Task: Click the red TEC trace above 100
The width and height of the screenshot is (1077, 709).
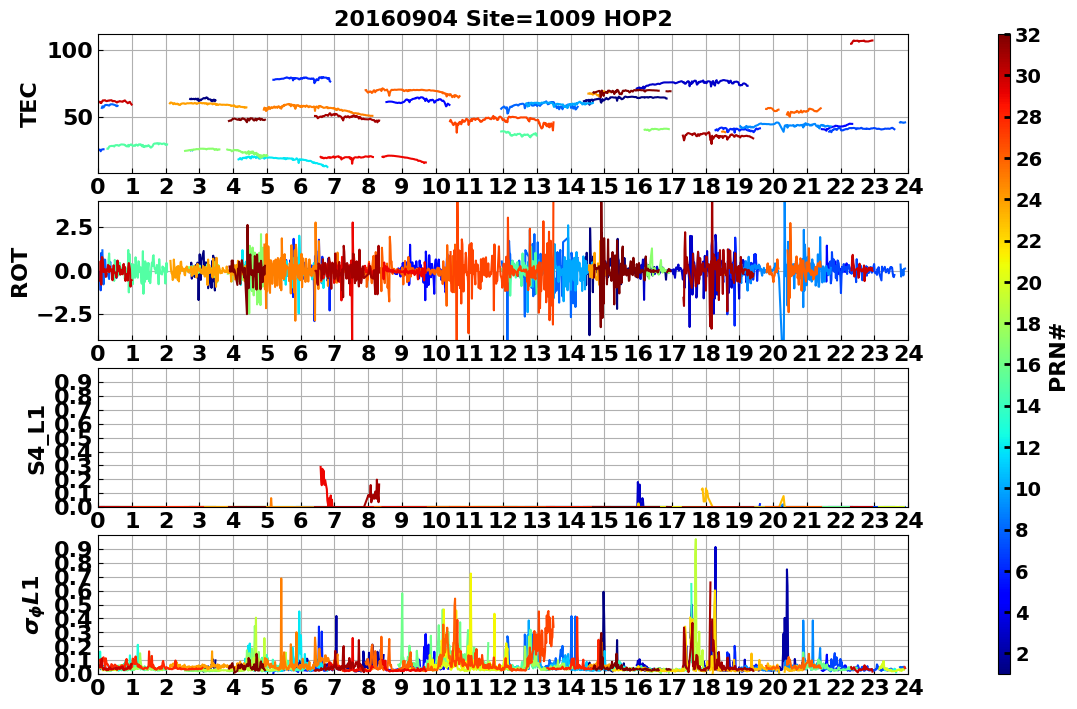Action: coord(861,41)
